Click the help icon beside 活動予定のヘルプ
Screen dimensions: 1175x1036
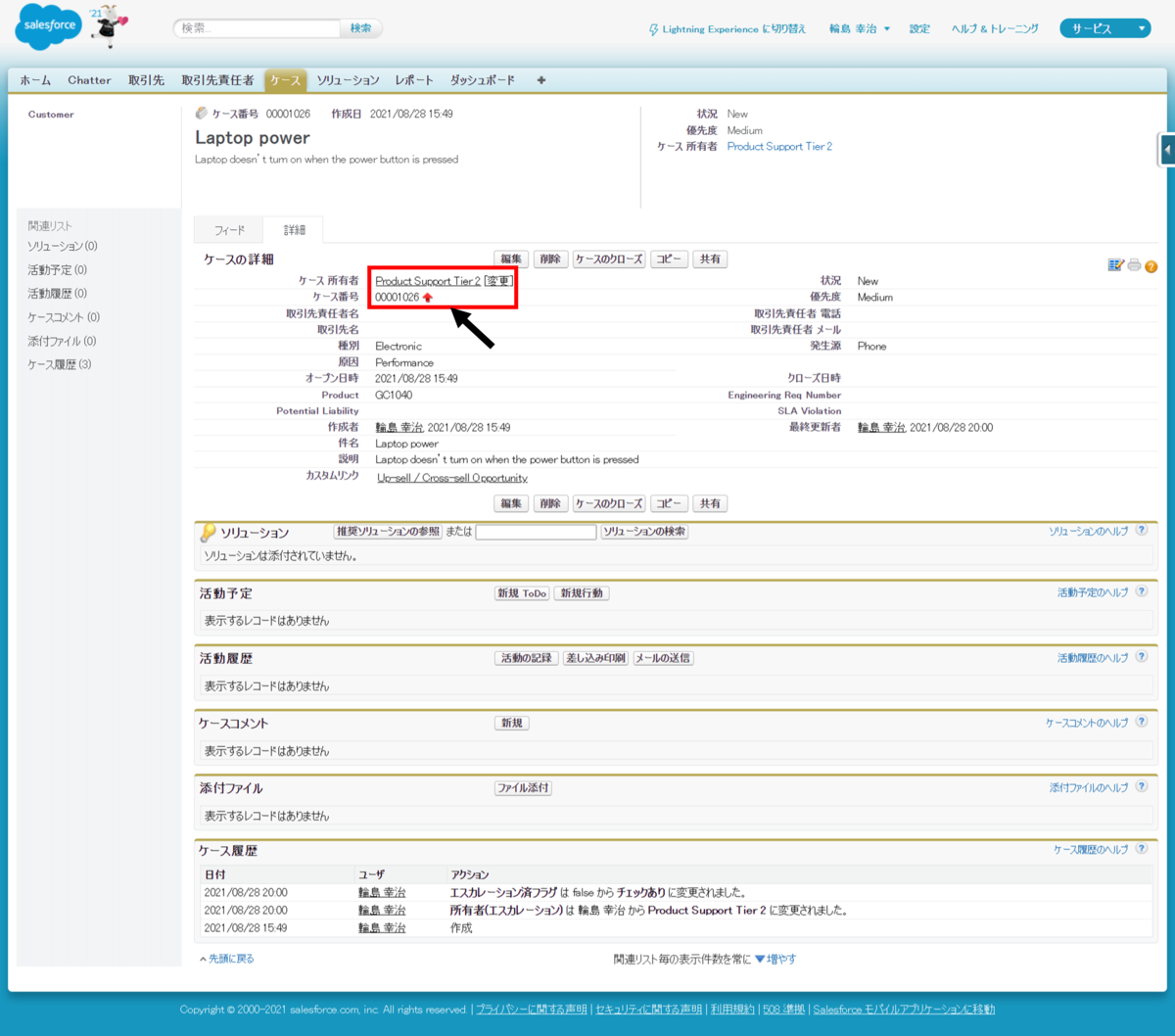tap(1142, 592)
